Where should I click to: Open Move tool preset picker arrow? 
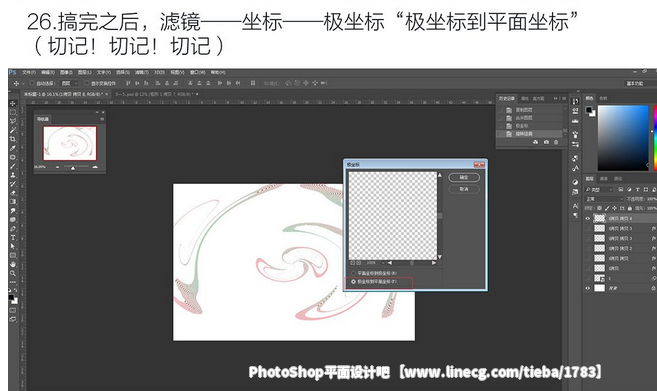[x=23, y=83]
